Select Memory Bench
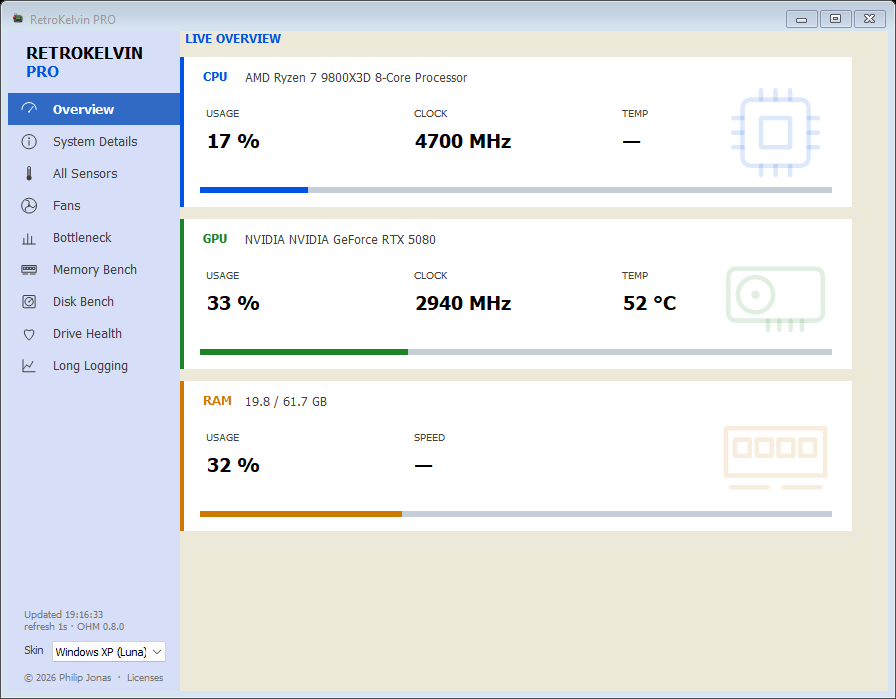 coord(94,269)
